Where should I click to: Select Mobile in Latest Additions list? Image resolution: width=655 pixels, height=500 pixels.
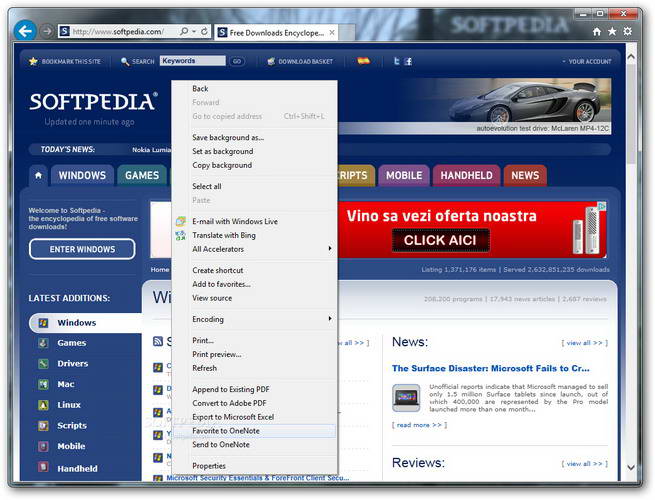[x=71, y=446]
